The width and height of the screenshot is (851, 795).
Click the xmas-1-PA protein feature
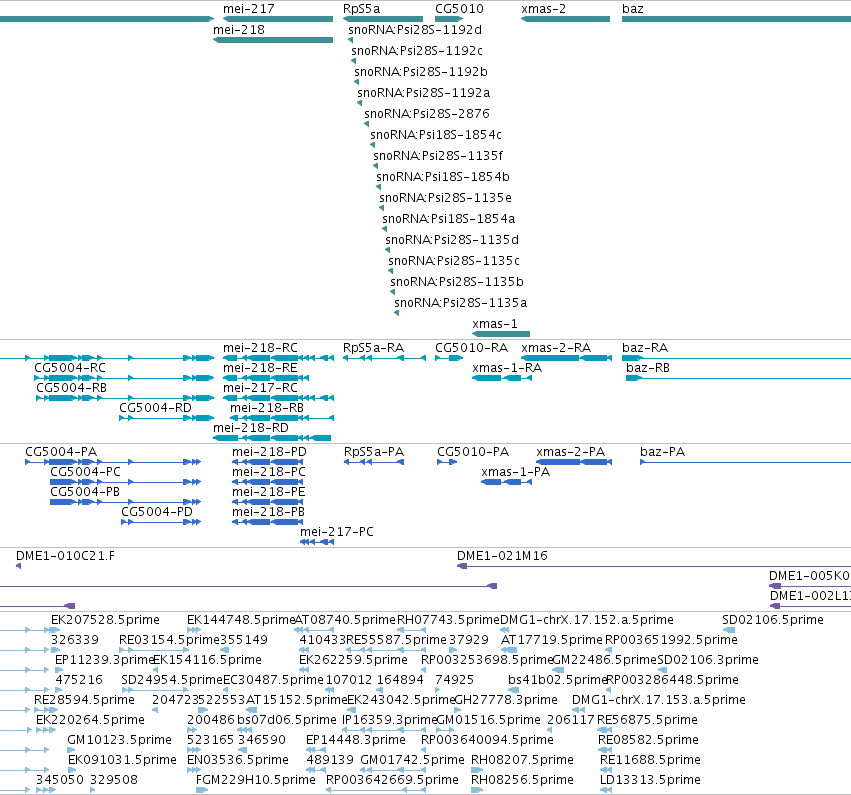click(506, 482)
